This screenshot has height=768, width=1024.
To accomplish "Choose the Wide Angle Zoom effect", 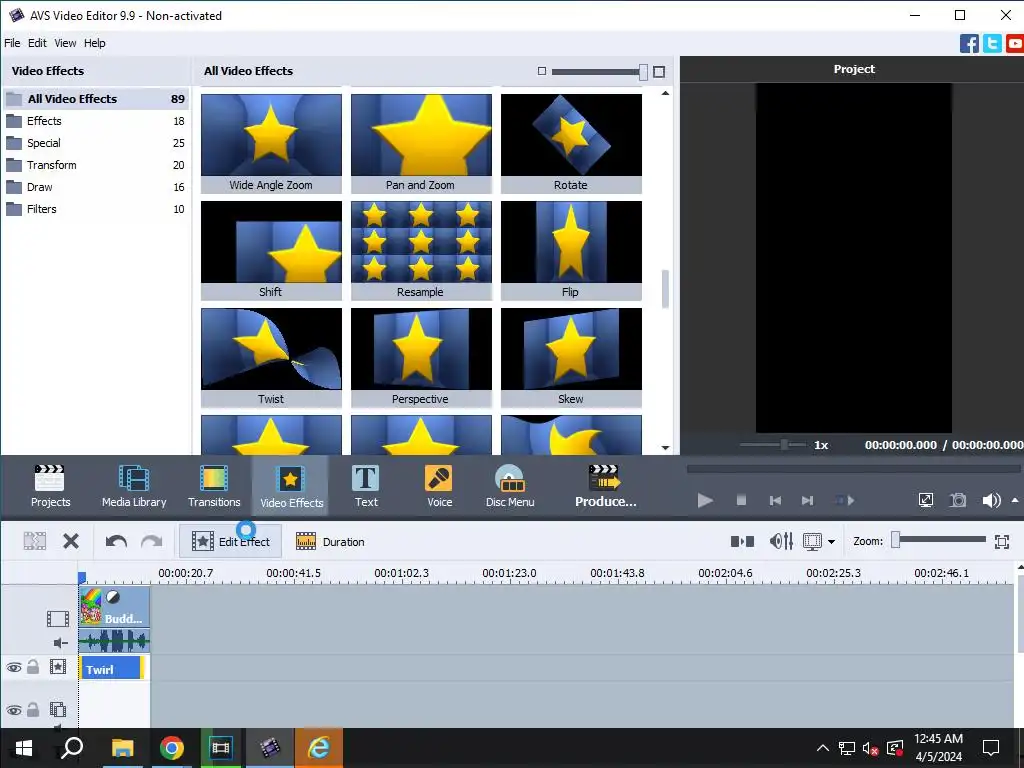I will click(x=271, y=143).
